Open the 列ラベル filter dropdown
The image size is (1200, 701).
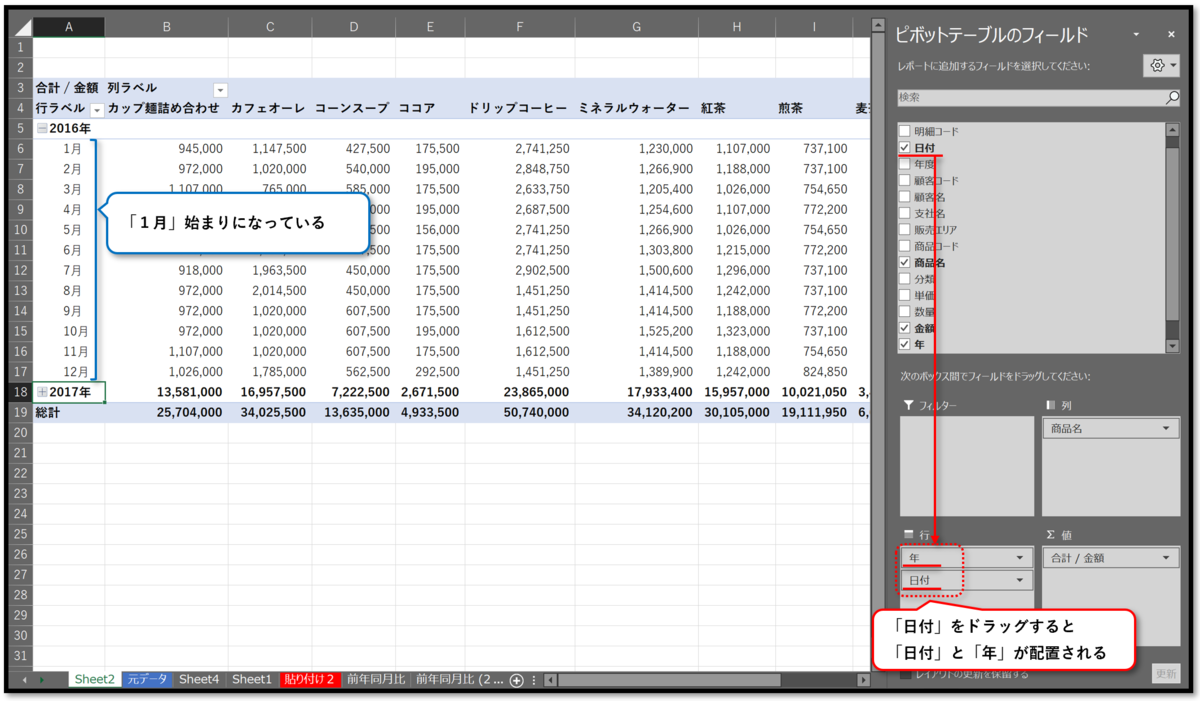[220, 90]
